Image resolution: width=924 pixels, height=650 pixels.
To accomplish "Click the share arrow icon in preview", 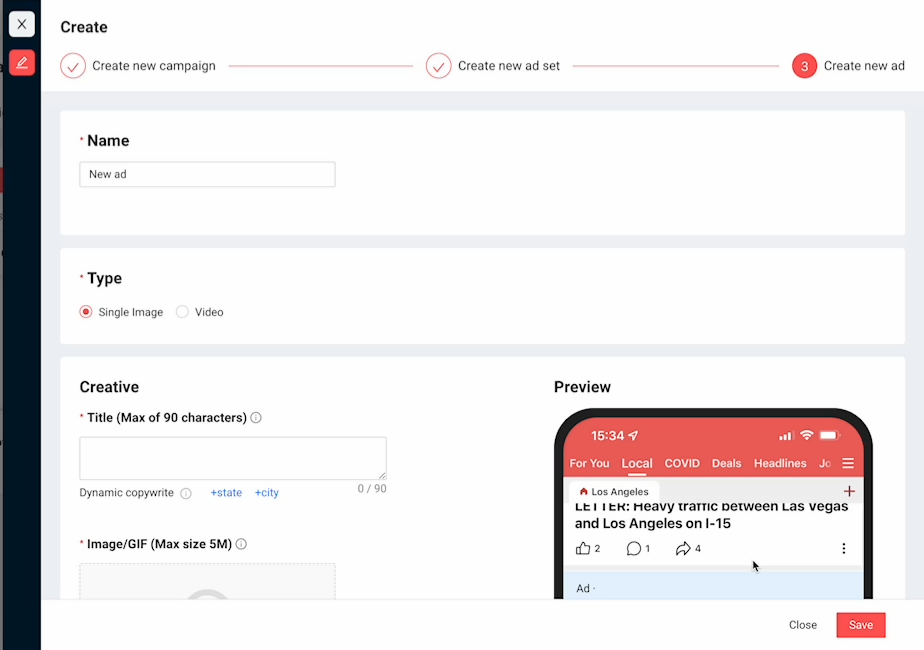I will click(683, 548).
